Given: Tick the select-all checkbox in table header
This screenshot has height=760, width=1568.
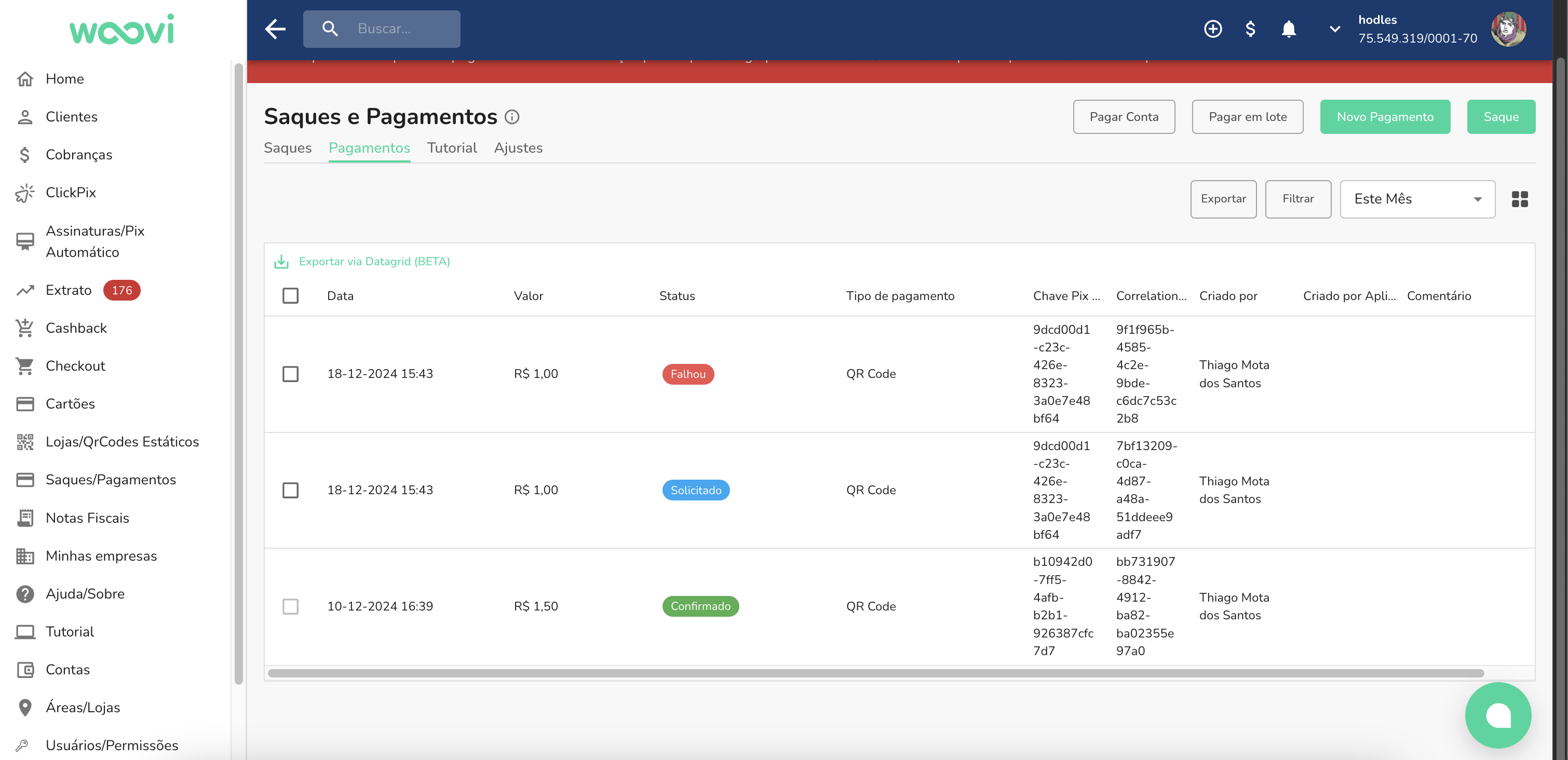Looking at the screenshot, I should [290, 296].
